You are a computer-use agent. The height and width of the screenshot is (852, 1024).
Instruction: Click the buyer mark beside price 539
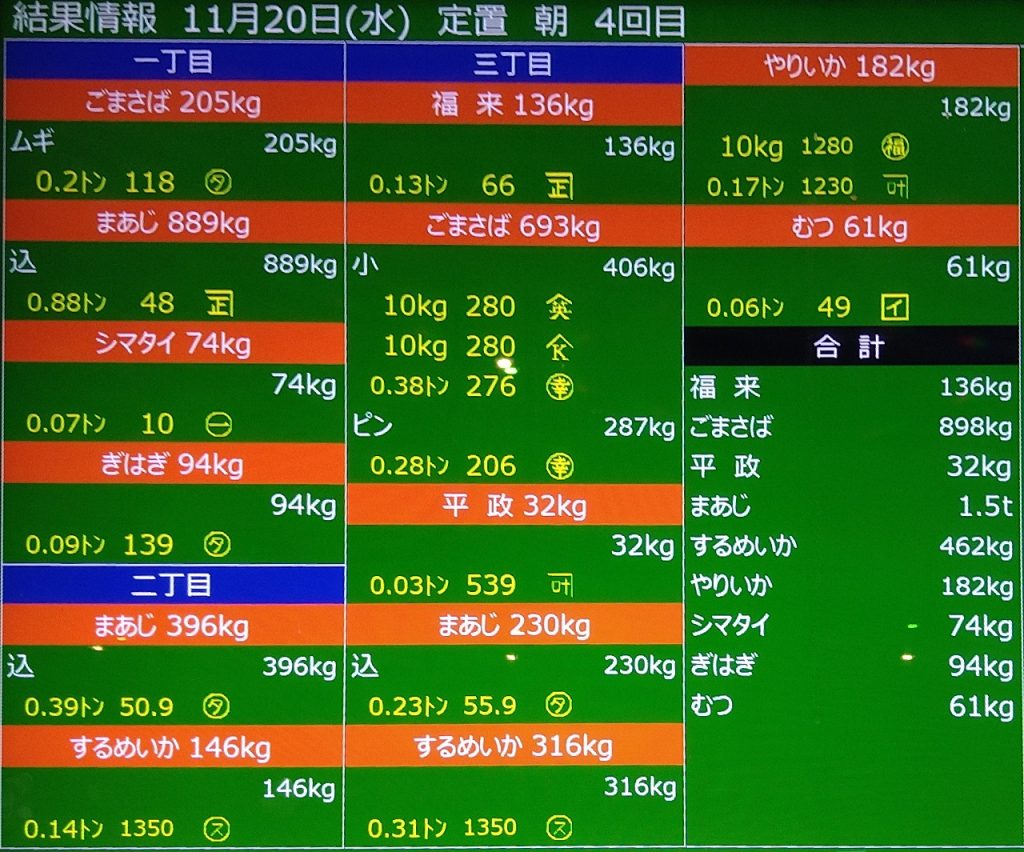pyautogui.click(x=560, y=585)
